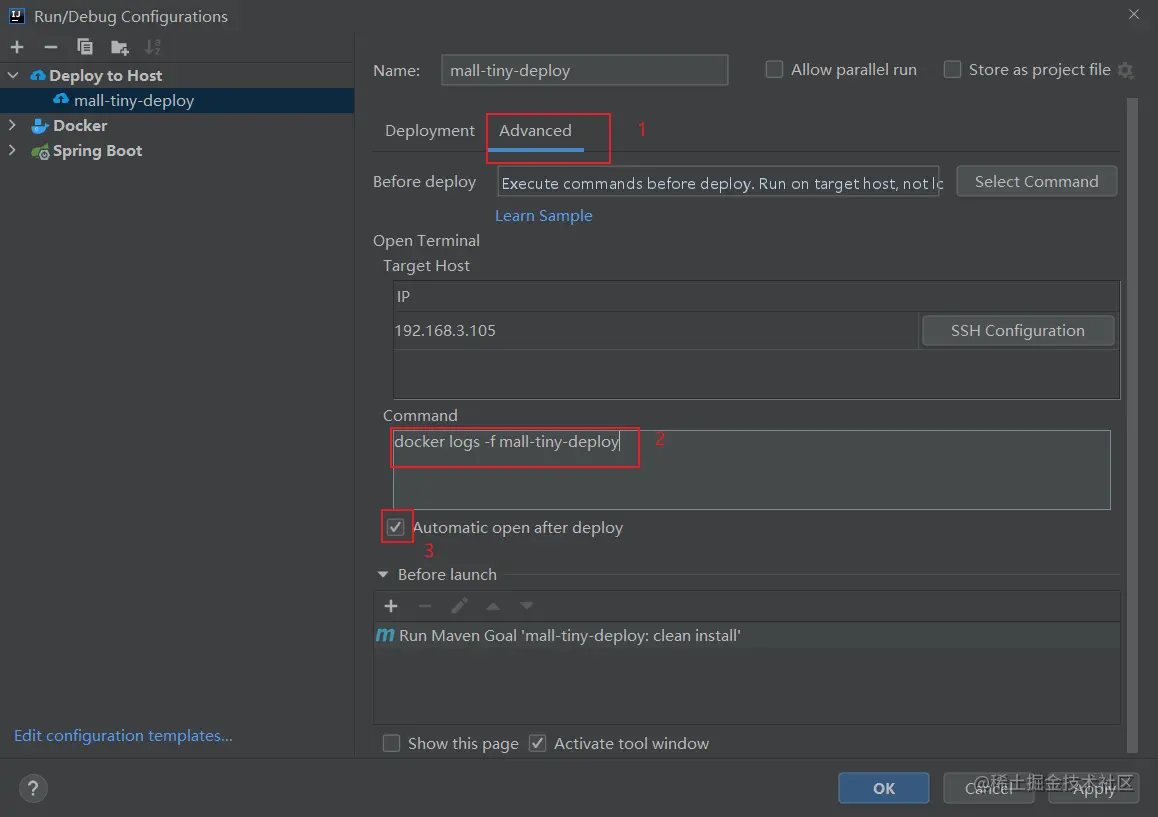Open the SSH Configuration button
Image resolution: width=1158 pixels, height=817 pixels.
[x=1018, y=331]
